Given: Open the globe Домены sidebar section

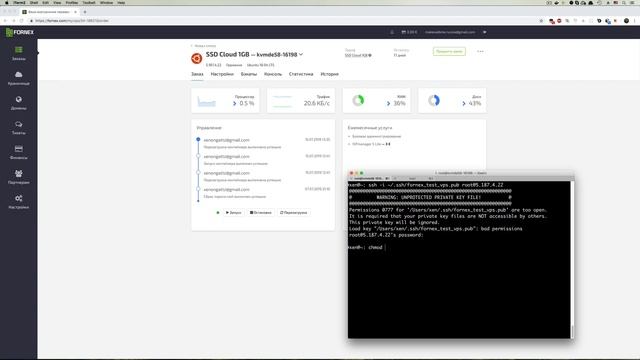Looking at the screenshot, I should [x=18, y=103].
